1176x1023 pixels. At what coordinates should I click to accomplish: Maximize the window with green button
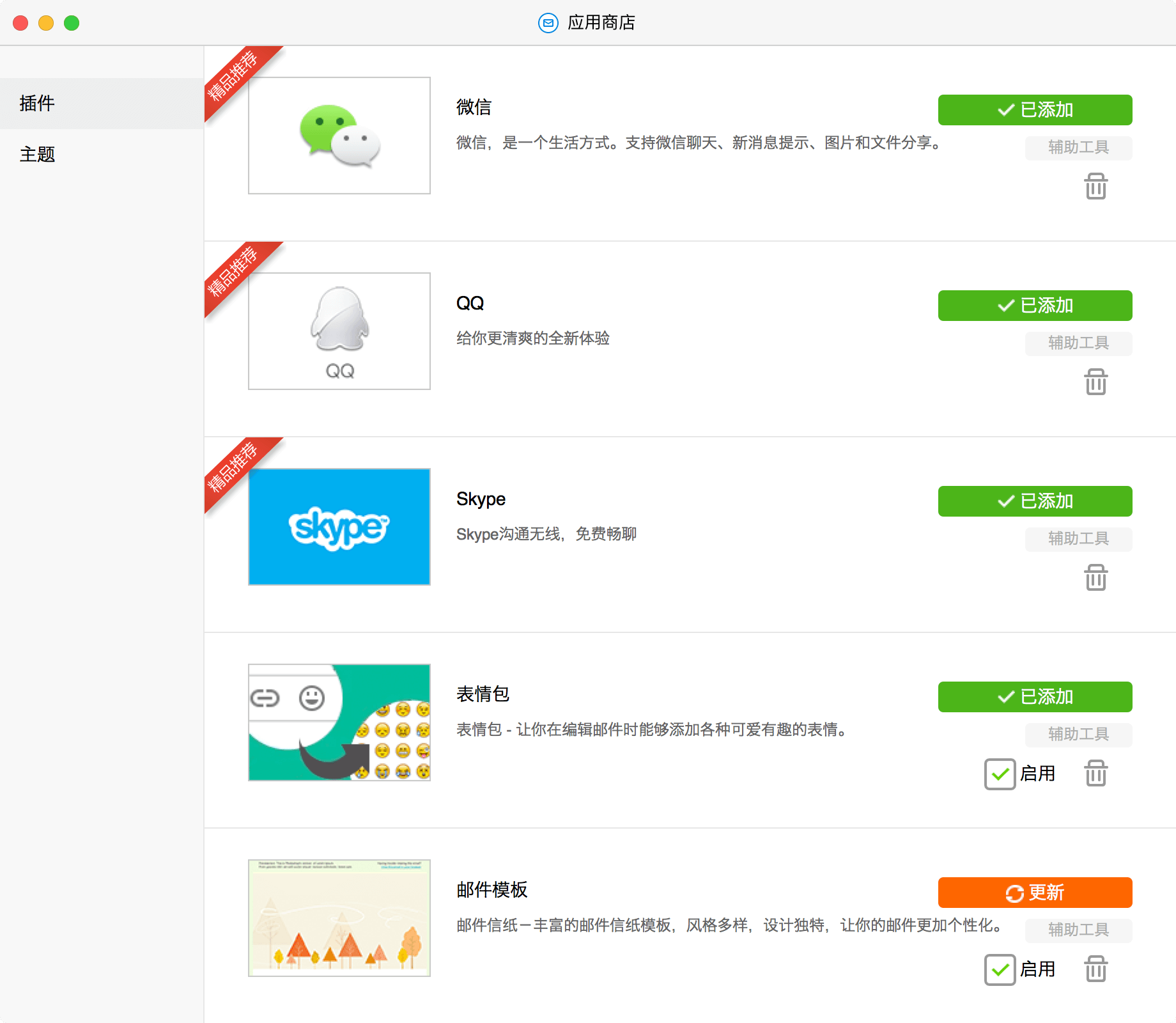click(72, 23)
